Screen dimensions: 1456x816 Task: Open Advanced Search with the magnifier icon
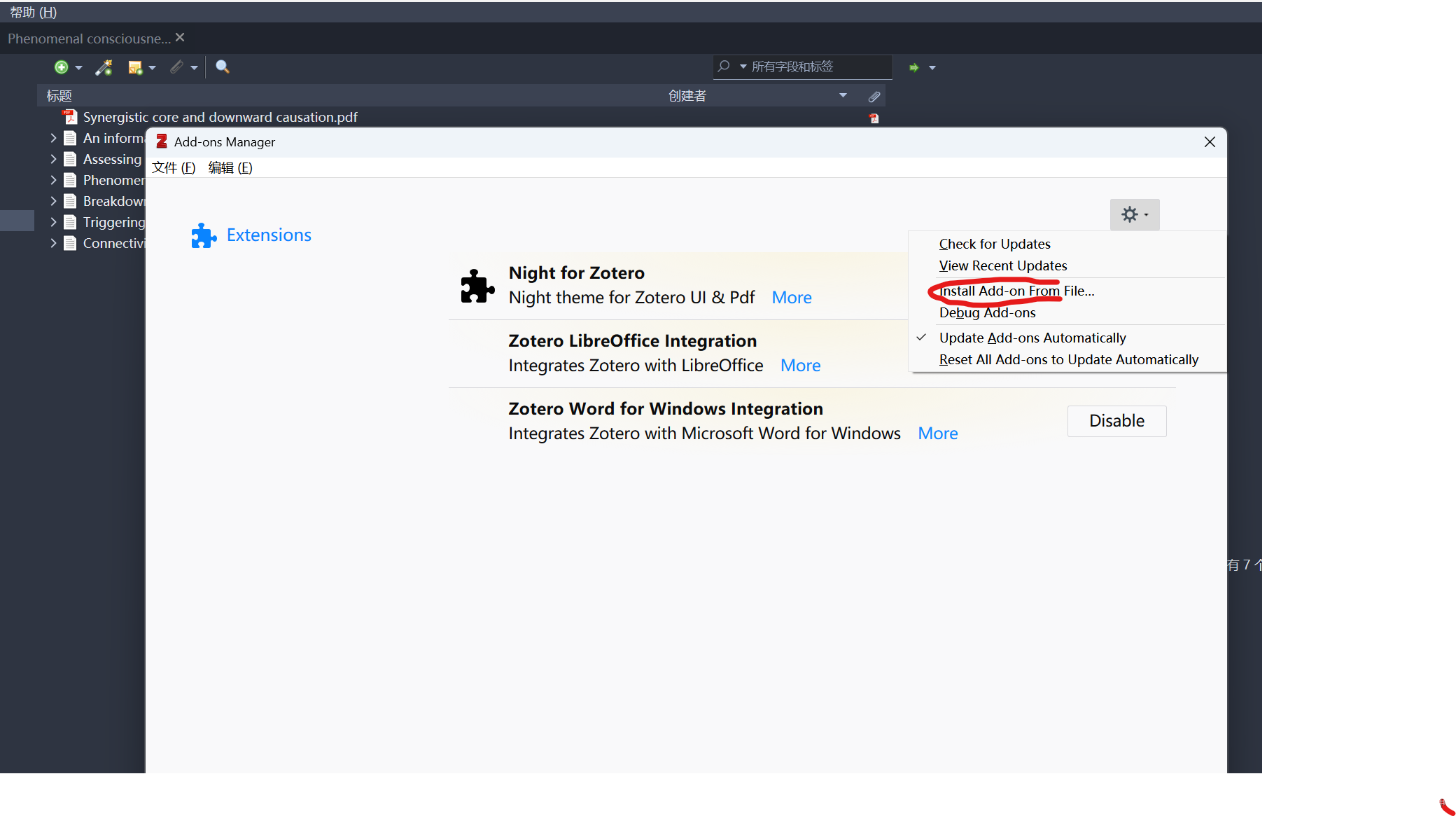[x=222, y=67]
